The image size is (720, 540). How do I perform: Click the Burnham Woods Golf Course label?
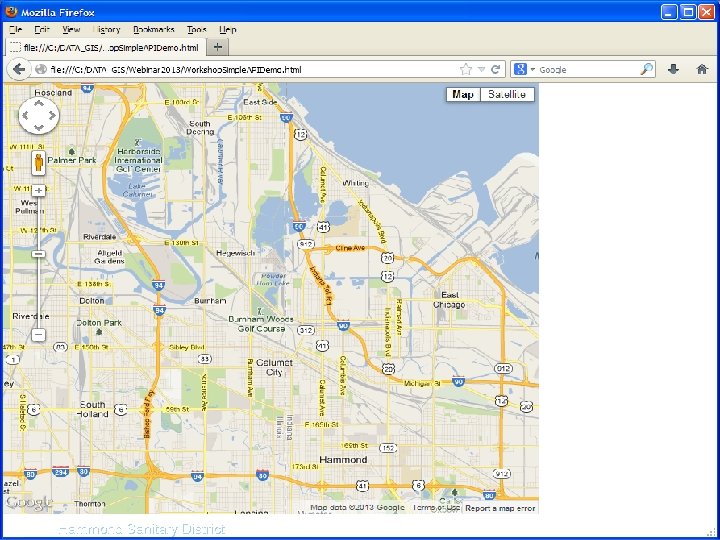point(261,324)
